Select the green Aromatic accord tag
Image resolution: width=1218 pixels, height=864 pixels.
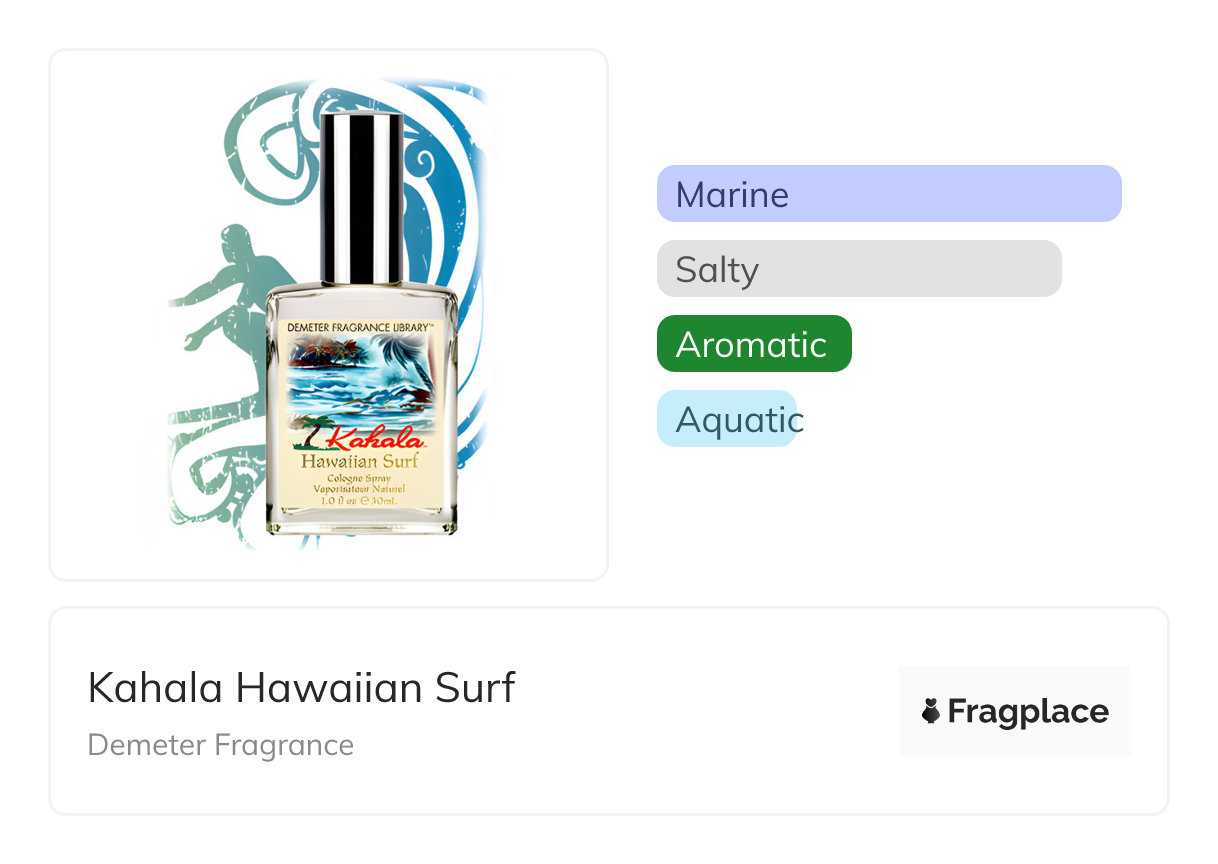(753, 344)
